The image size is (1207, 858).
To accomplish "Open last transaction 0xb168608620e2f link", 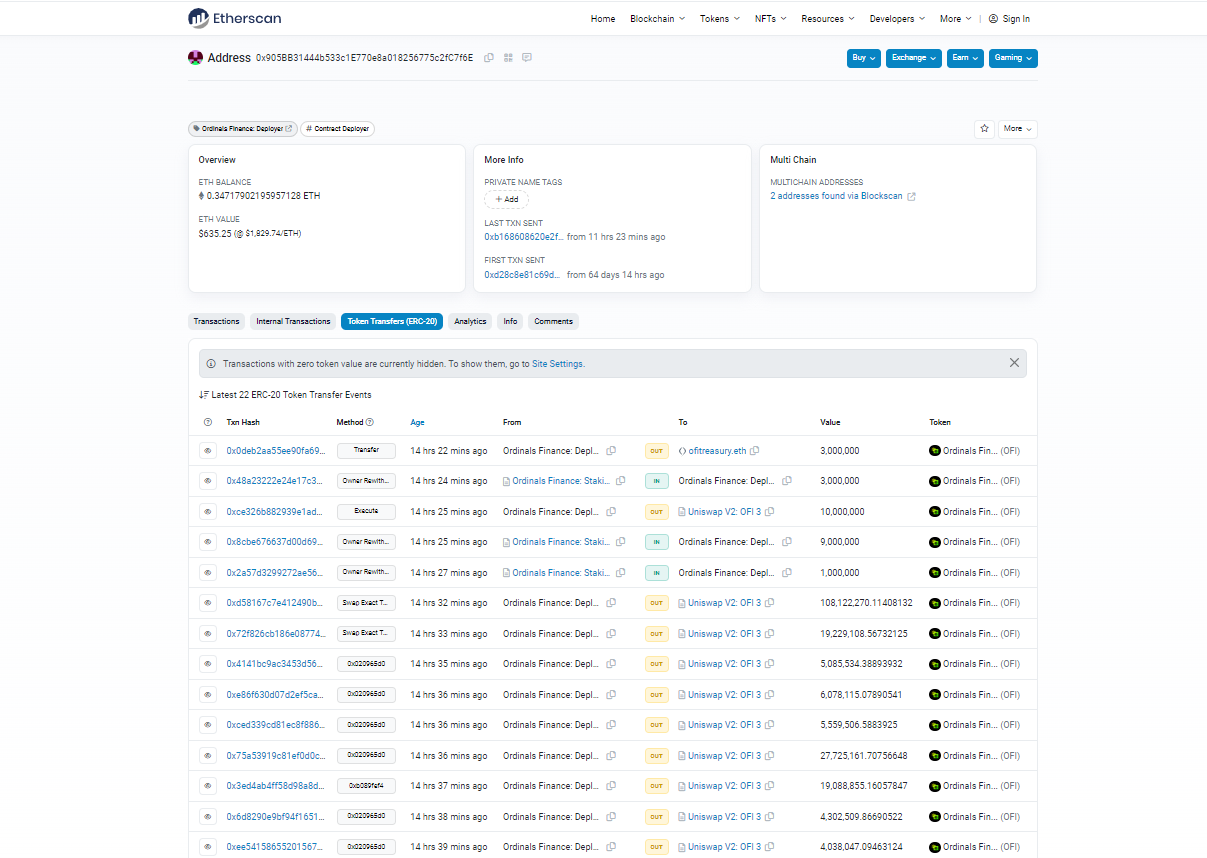I will (523, 237).
